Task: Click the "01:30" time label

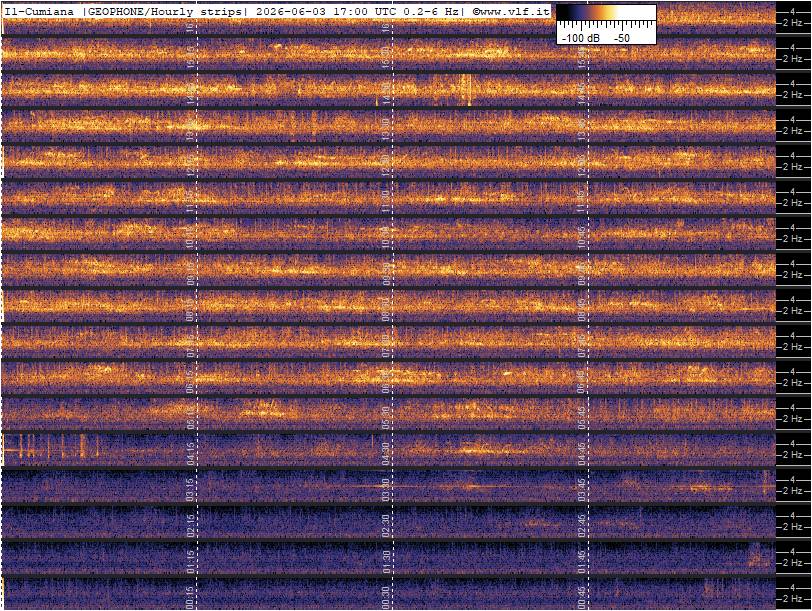Action: click(386, 562)
